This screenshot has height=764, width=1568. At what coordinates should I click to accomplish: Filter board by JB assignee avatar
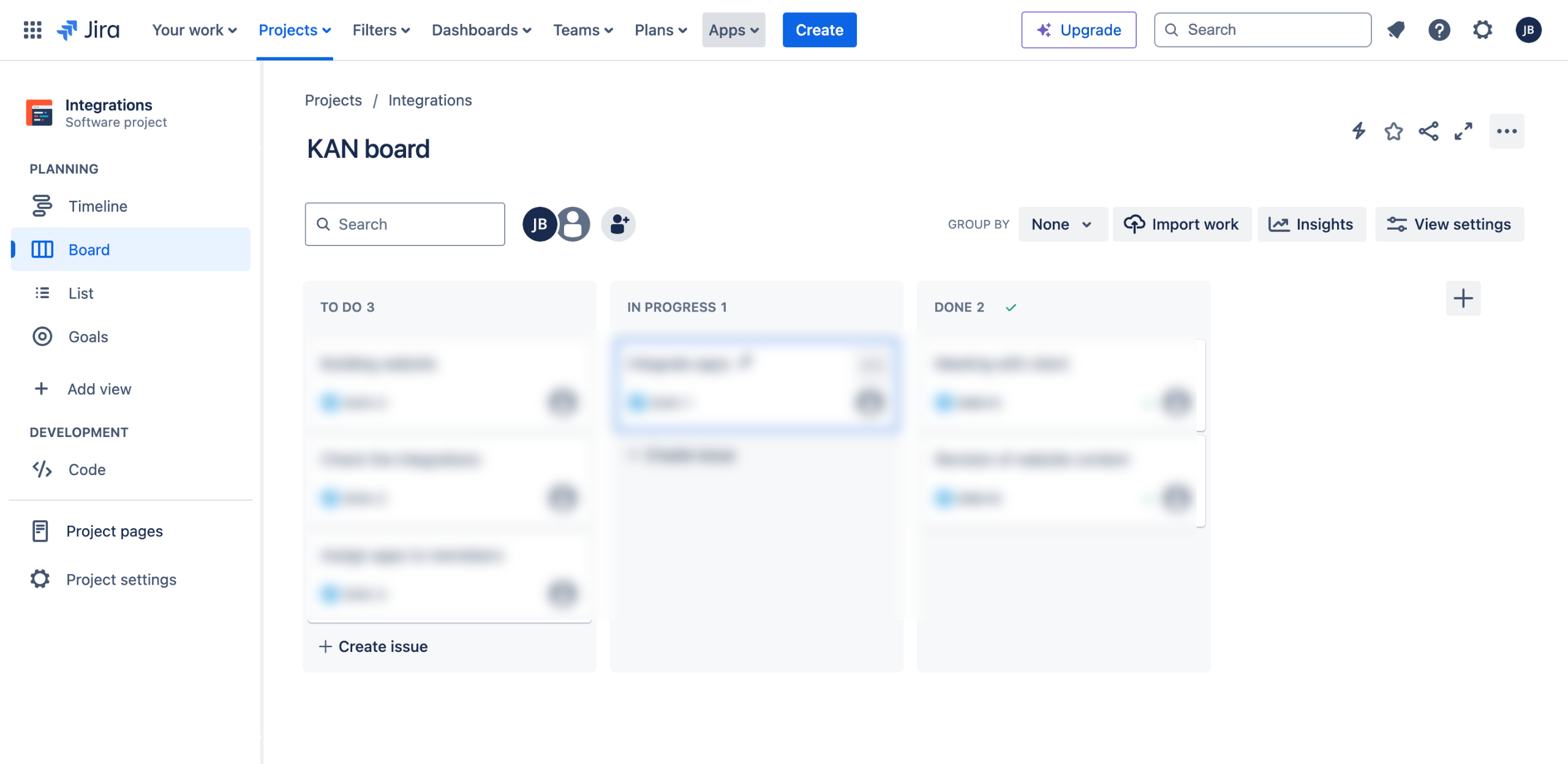(x=539, y=224)
